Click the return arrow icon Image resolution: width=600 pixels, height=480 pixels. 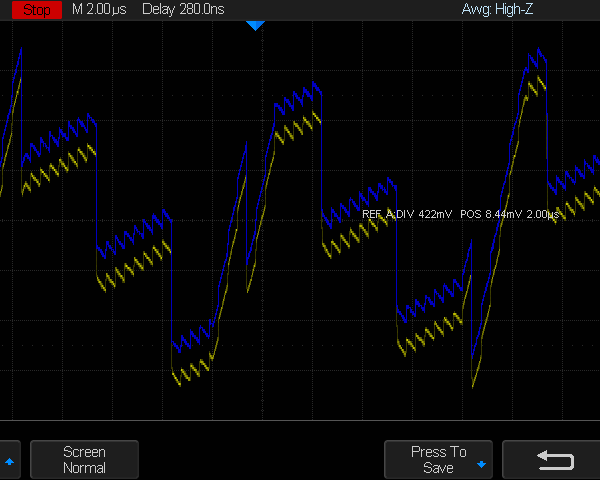pyautogui.click(x=555, y=460)
